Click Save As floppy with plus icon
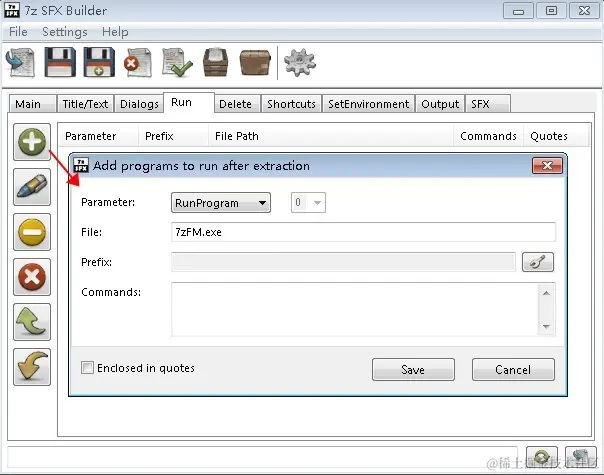The image size is (604, 475). (x=99, y=62)
